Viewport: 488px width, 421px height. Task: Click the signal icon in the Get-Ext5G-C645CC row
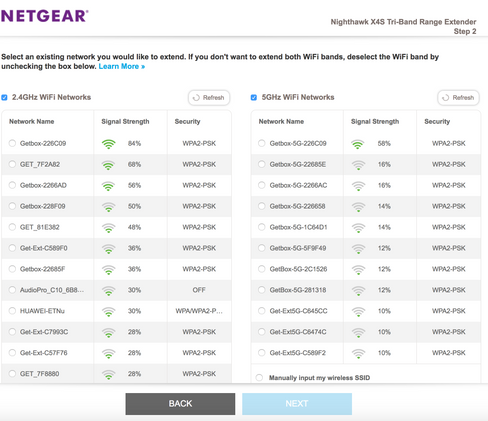(358, 312)
